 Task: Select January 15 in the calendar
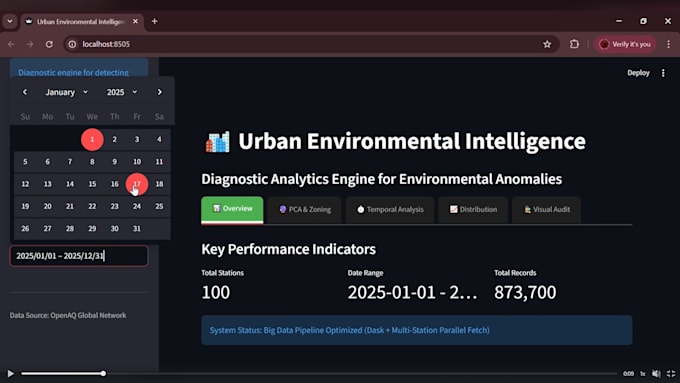click(92, 184)
